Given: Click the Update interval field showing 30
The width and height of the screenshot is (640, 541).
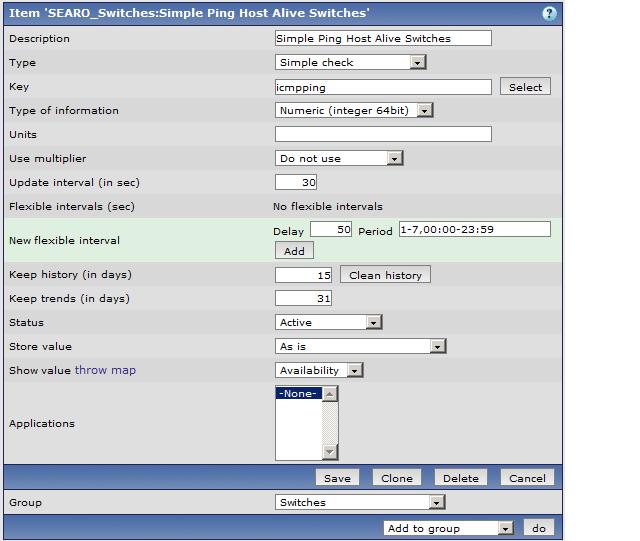Looking at the screenshot, I should pos(296,182).
